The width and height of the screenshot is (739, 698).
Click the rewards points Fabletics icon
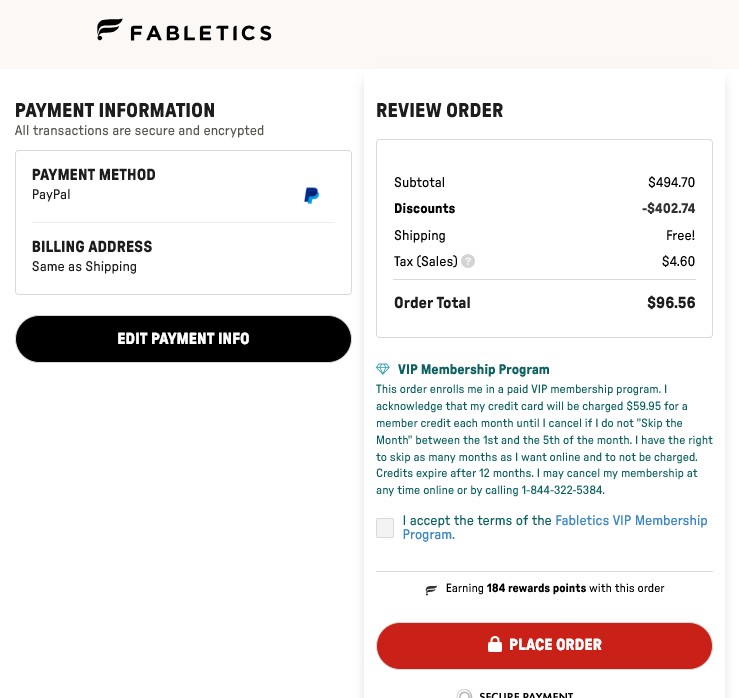pyautogui.click(x=432, y=589)
